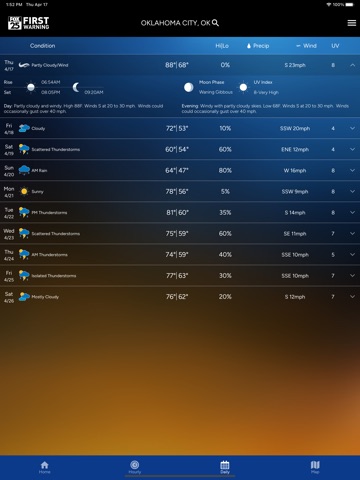
Task: Tap the thunderstorm icon for Tue 4/22
Action: pyautogui.click(x=24, y=212)
